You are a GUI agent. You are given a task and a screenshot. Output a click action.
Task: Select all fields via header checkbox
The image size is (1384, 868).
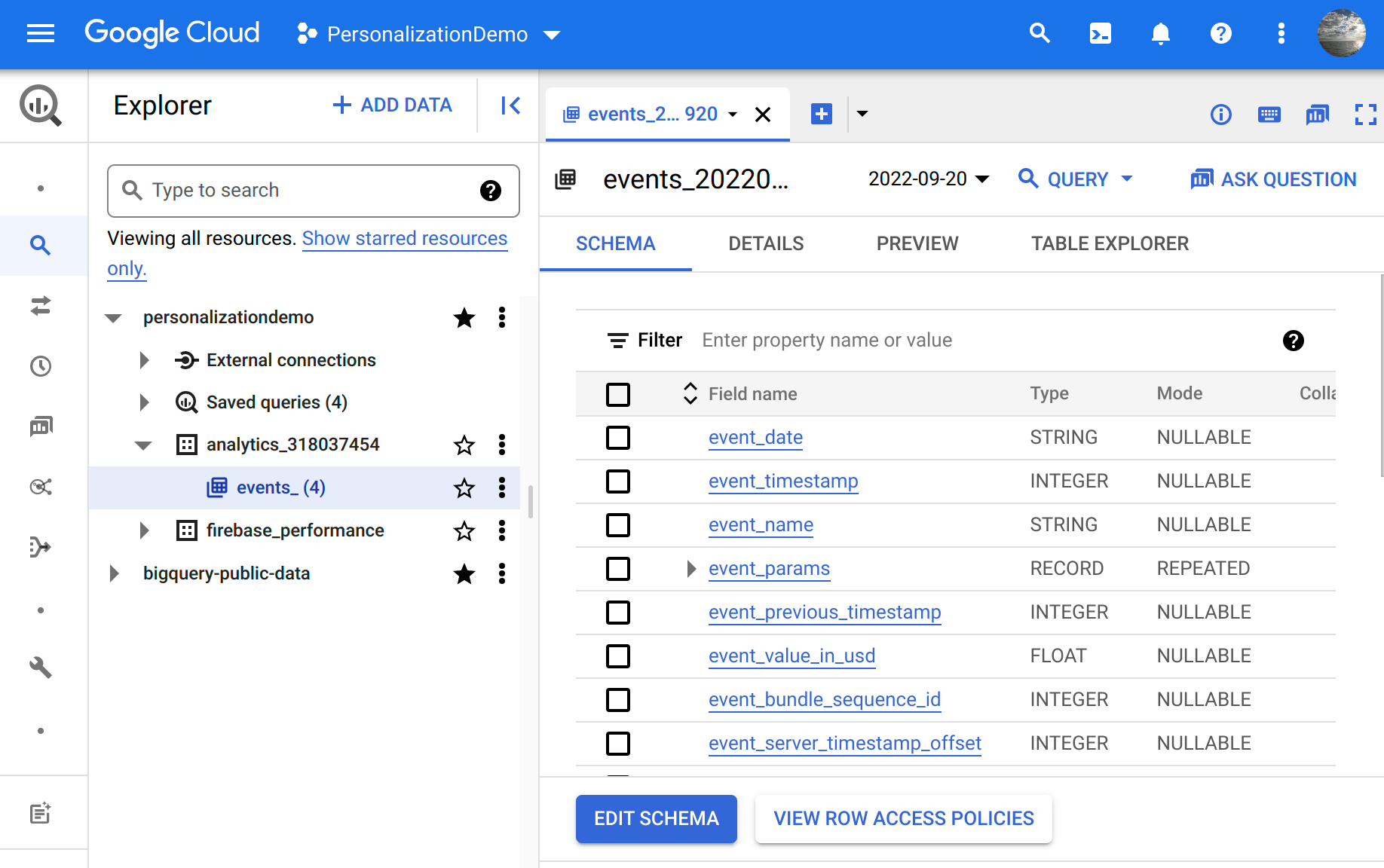click(x=618, y=394)
